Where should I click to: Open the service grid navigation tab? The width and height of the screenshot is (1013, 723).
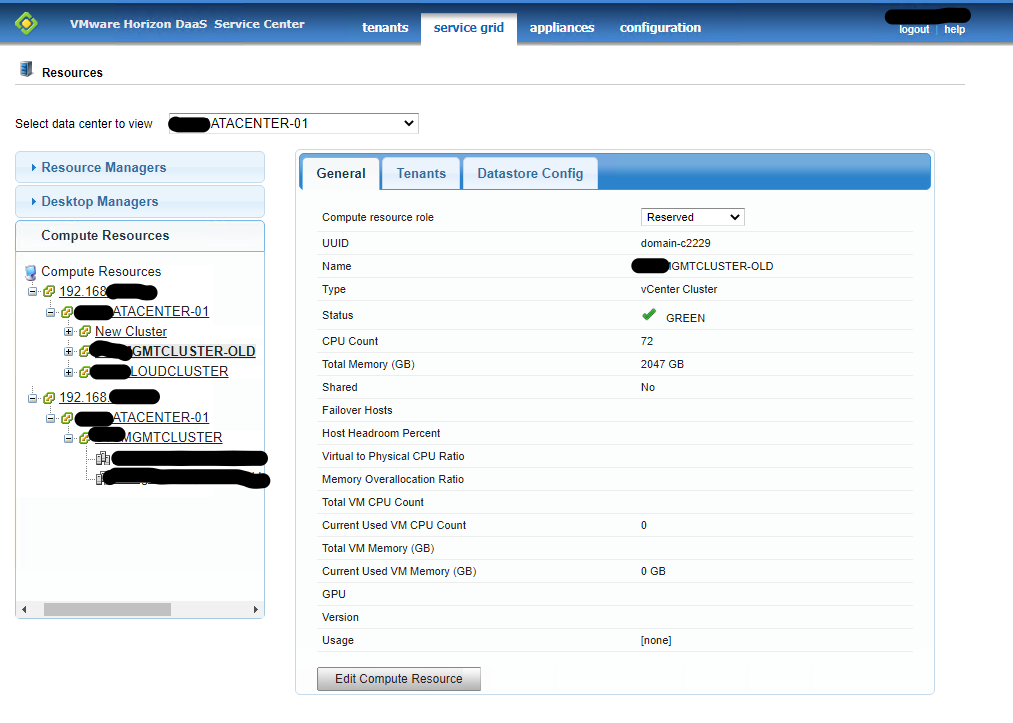tap(468, 28)
